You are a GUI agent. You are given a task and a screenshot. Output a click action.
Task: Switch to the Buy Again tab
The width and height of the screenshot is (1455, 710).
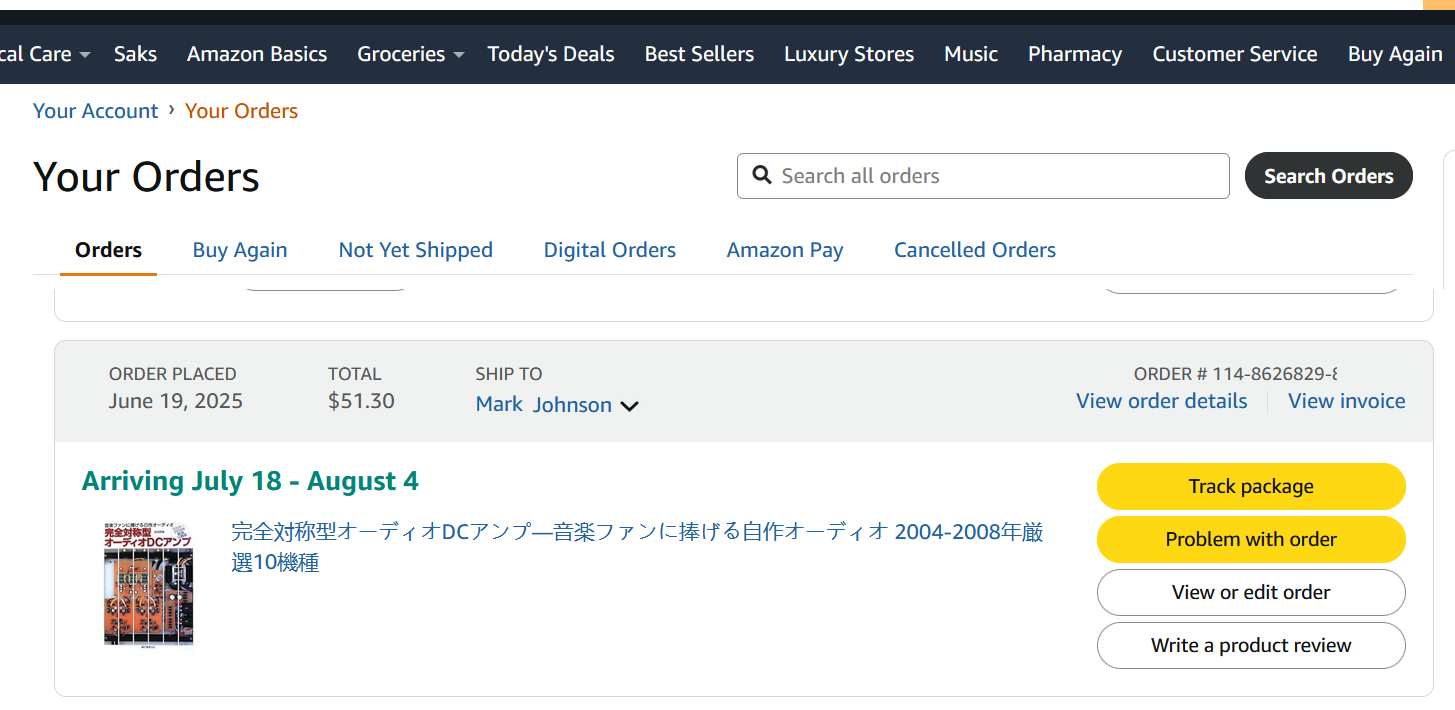[240, 250]
